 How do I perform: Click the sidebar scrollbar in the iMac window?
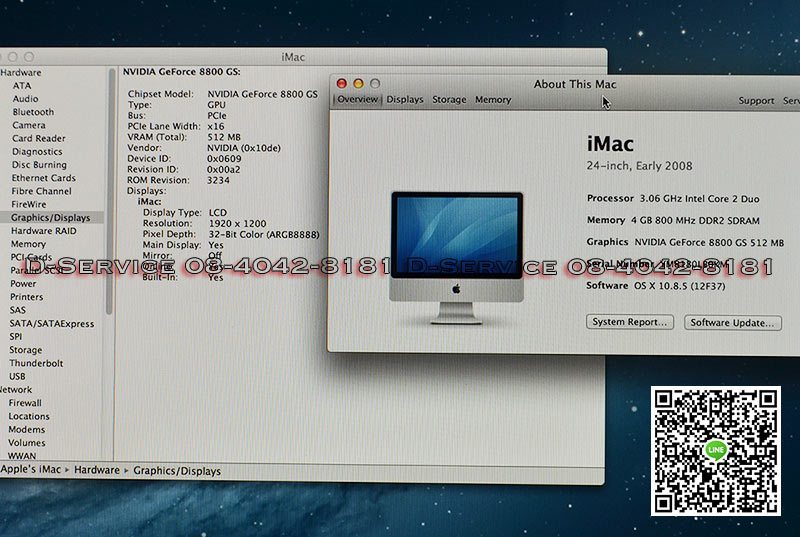(110, 191)
